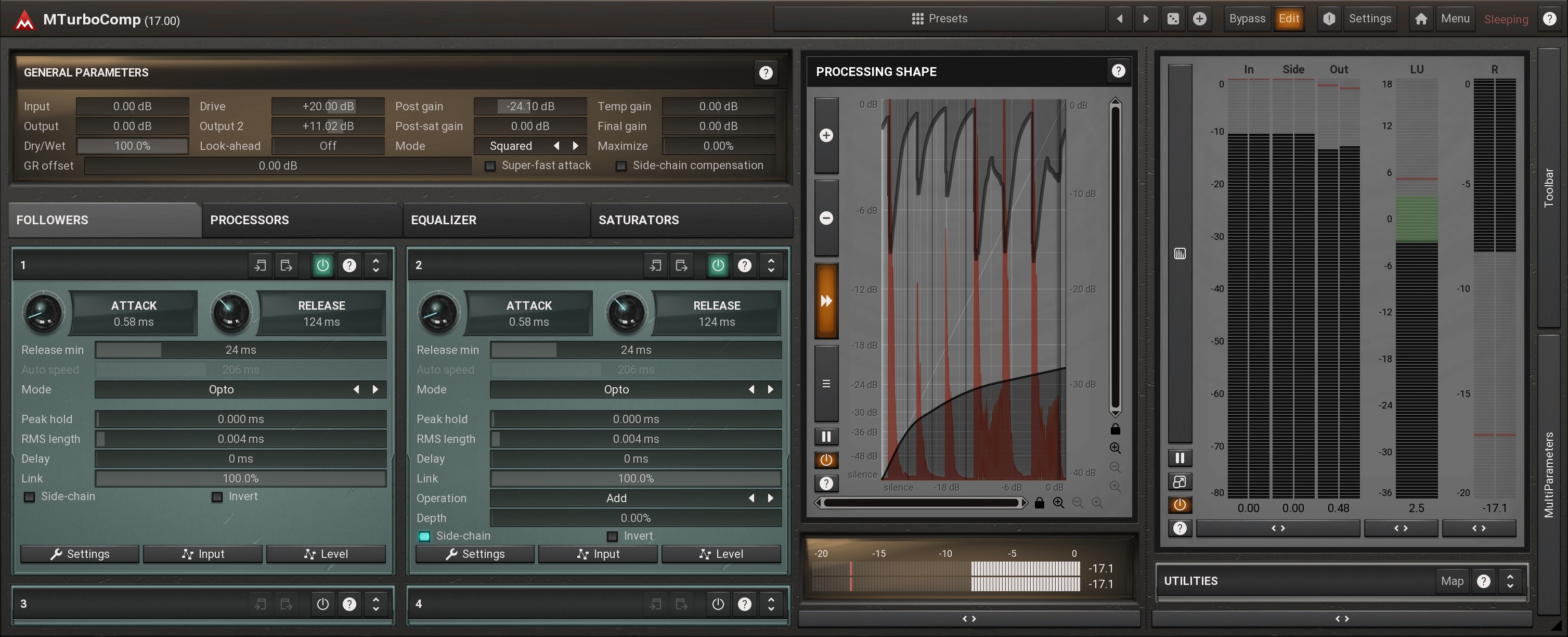Open follower 2 Operation Add selector

616,498
